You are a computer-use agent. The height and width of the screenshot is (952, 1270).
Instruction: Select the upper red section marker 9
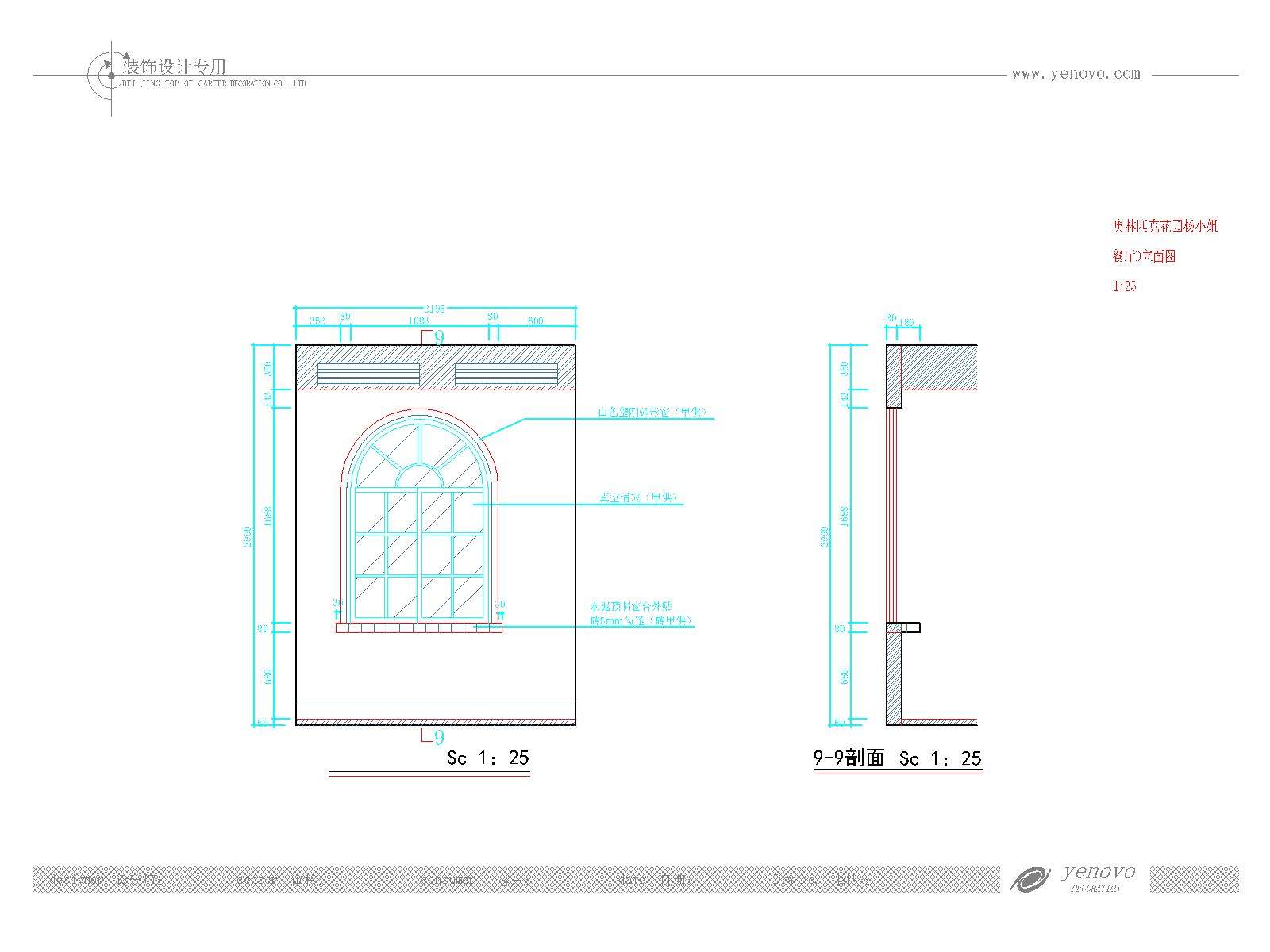click(437, 337)
